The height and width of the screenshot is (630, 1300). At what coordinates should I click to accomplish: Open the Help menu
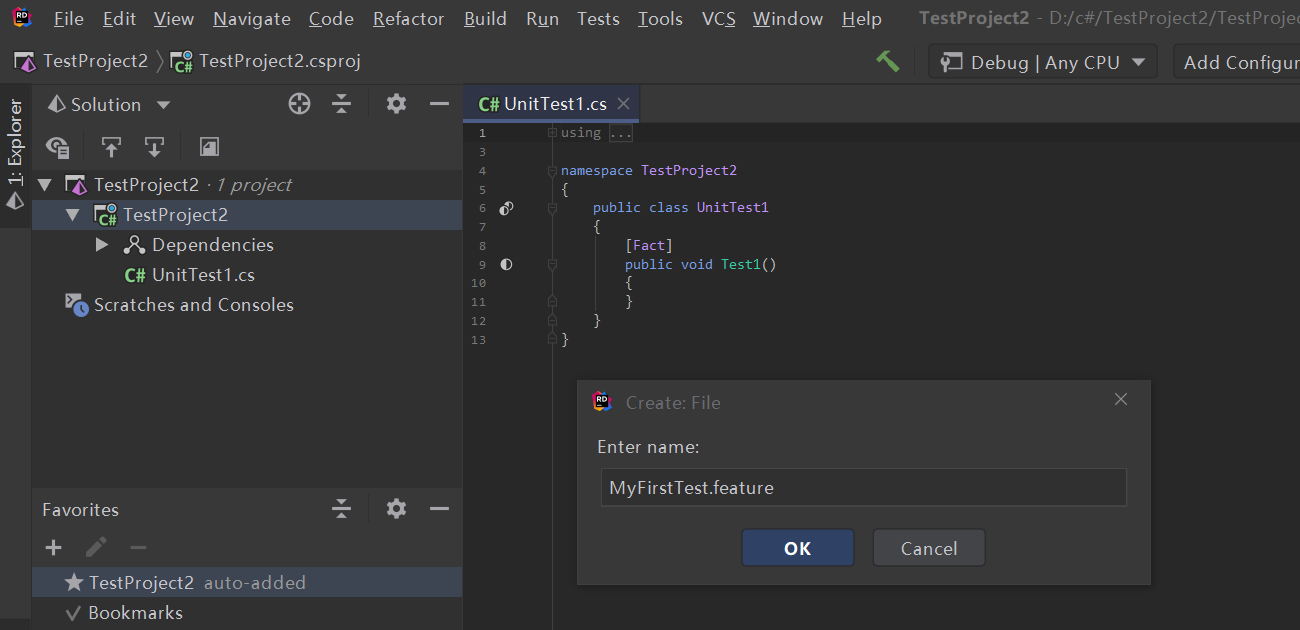(861, 19)
